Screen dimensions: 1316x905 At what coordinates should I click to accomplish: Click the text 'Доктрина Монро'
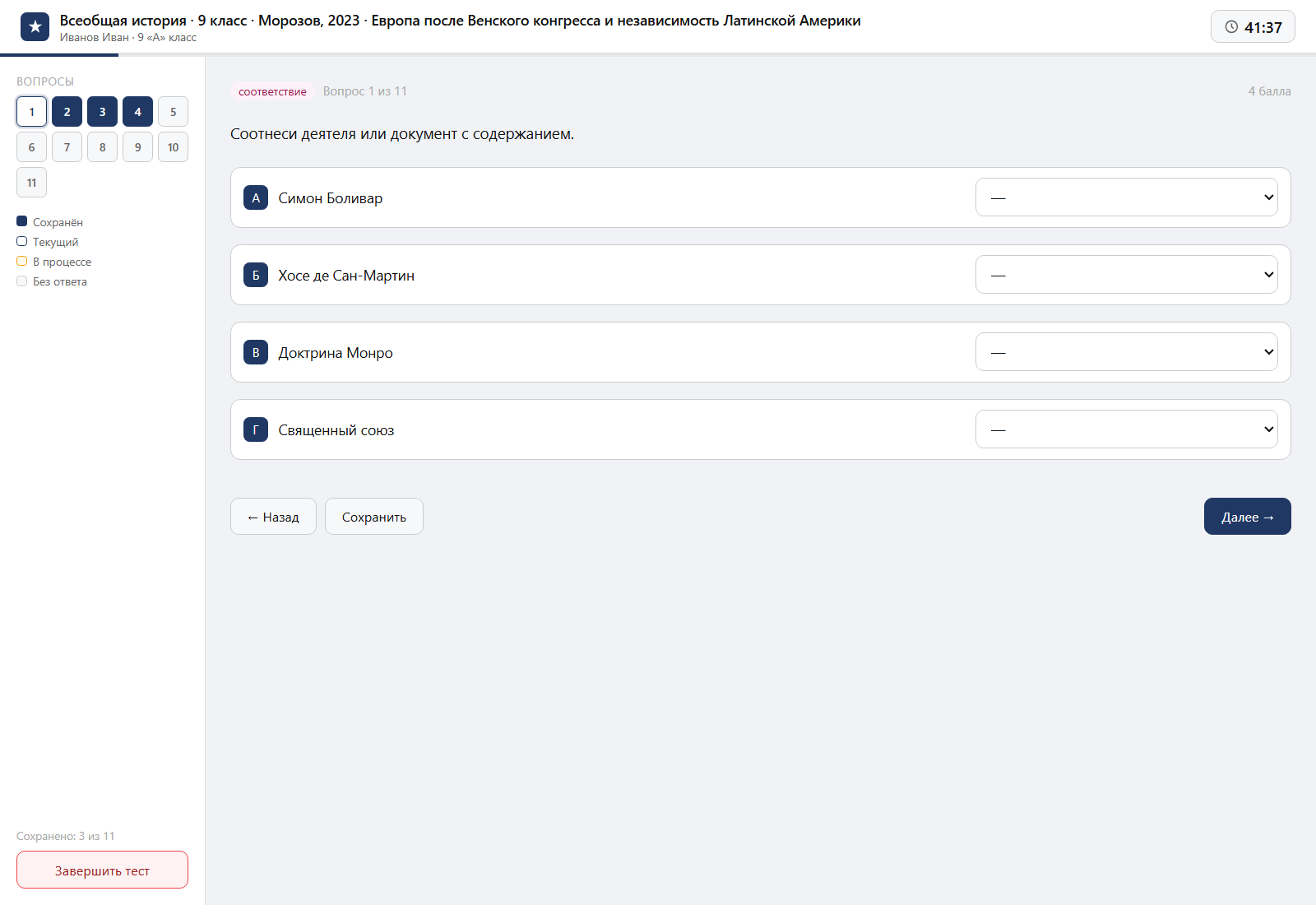pyautogui.click(x=336, y=353)
